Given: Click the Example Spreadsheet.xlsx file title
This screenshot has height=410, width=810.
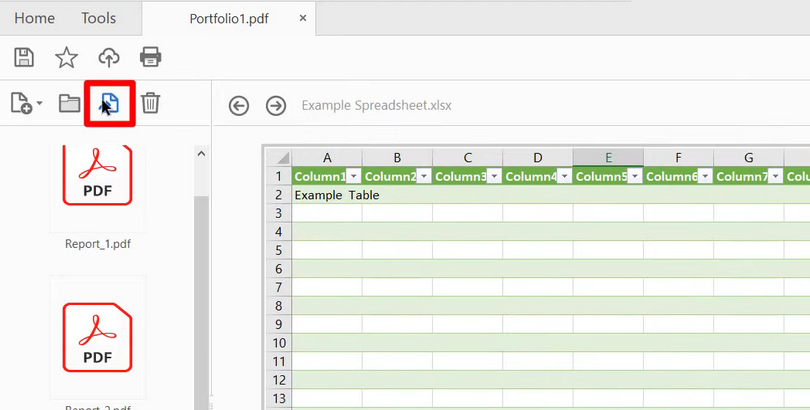Looking at the screenshot, I should (x=377, y=106).
